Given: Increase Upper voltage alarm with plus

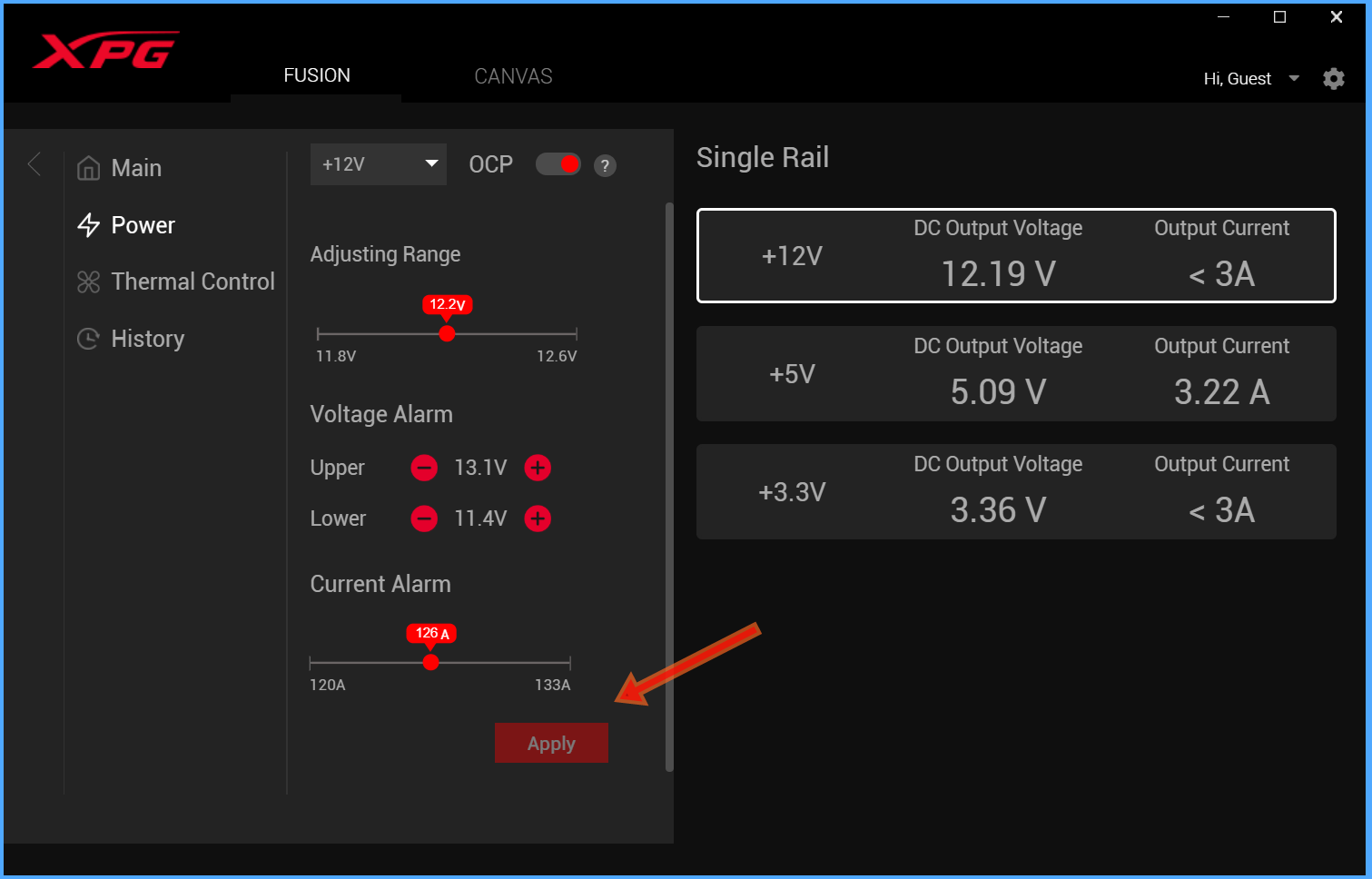Looking at the screenshot, I should tap(538, 468).
